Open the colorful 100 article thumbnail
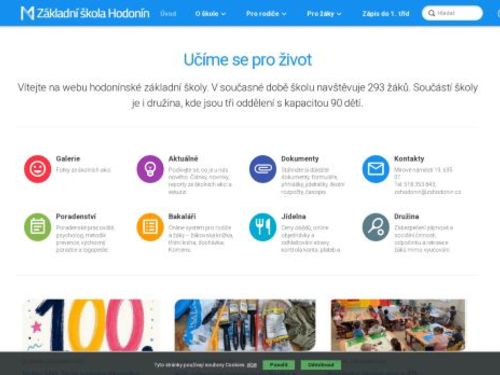500x375 pixels. click(x=91, y=325)
